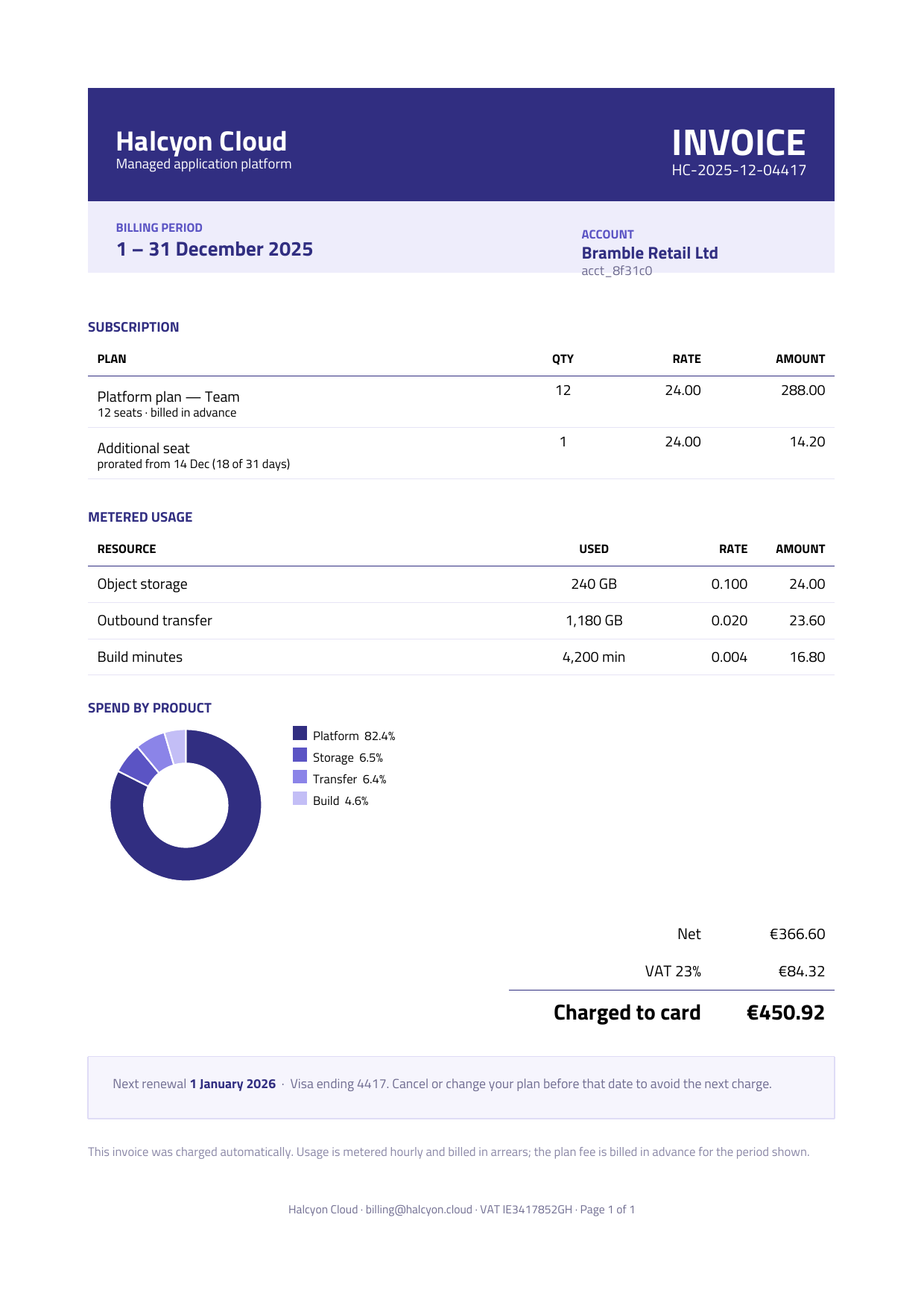This screenshot has height=1308, width=924.
Task: Select the 'Object storage' resource
Action: pyautogui.click(x=142, y=584)
